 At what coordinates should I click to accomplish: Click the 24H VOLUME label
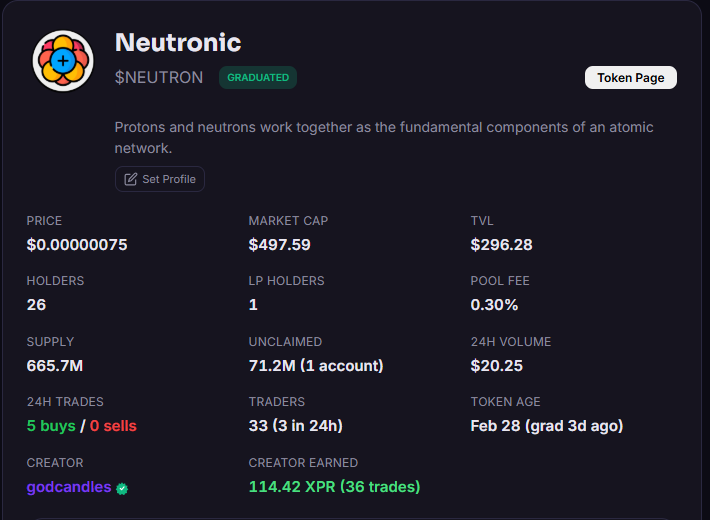coord(511,342)
